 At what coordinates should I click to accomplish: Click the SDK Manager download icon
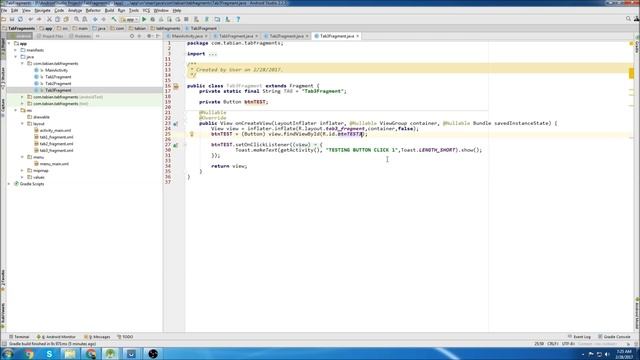tap(227, 19)
